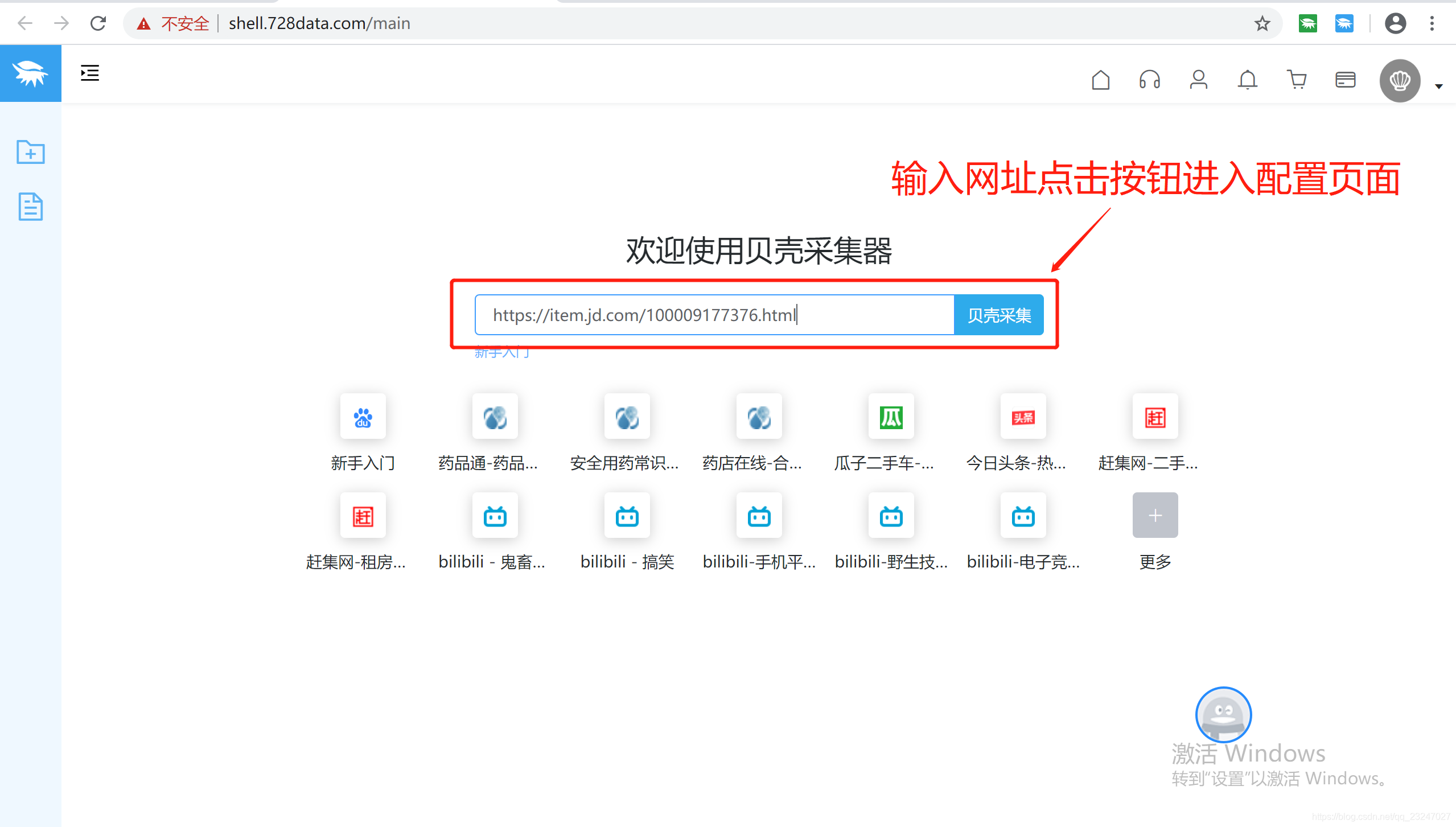The height and width of the screenshot is (827, 1456).
Task: Expand the avatar dropdown arrow
Action: pos(1438,87)
